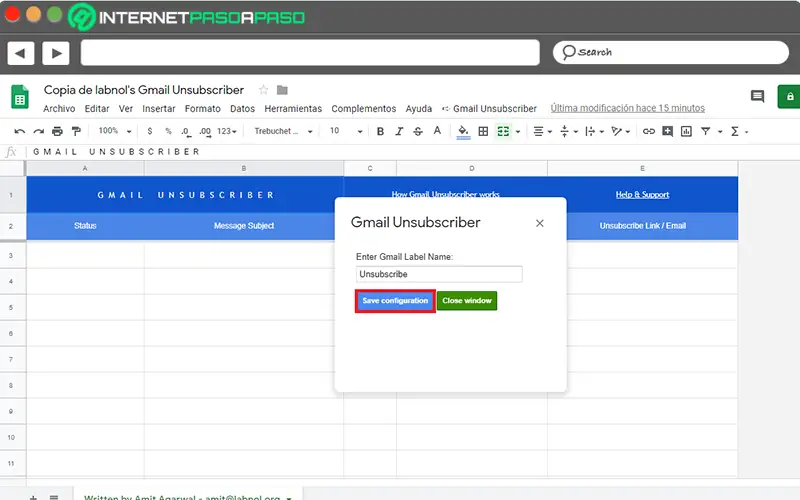
Task: Close the Gmail Unsubscriber dialog with X
Action: [x=540, y=223]
